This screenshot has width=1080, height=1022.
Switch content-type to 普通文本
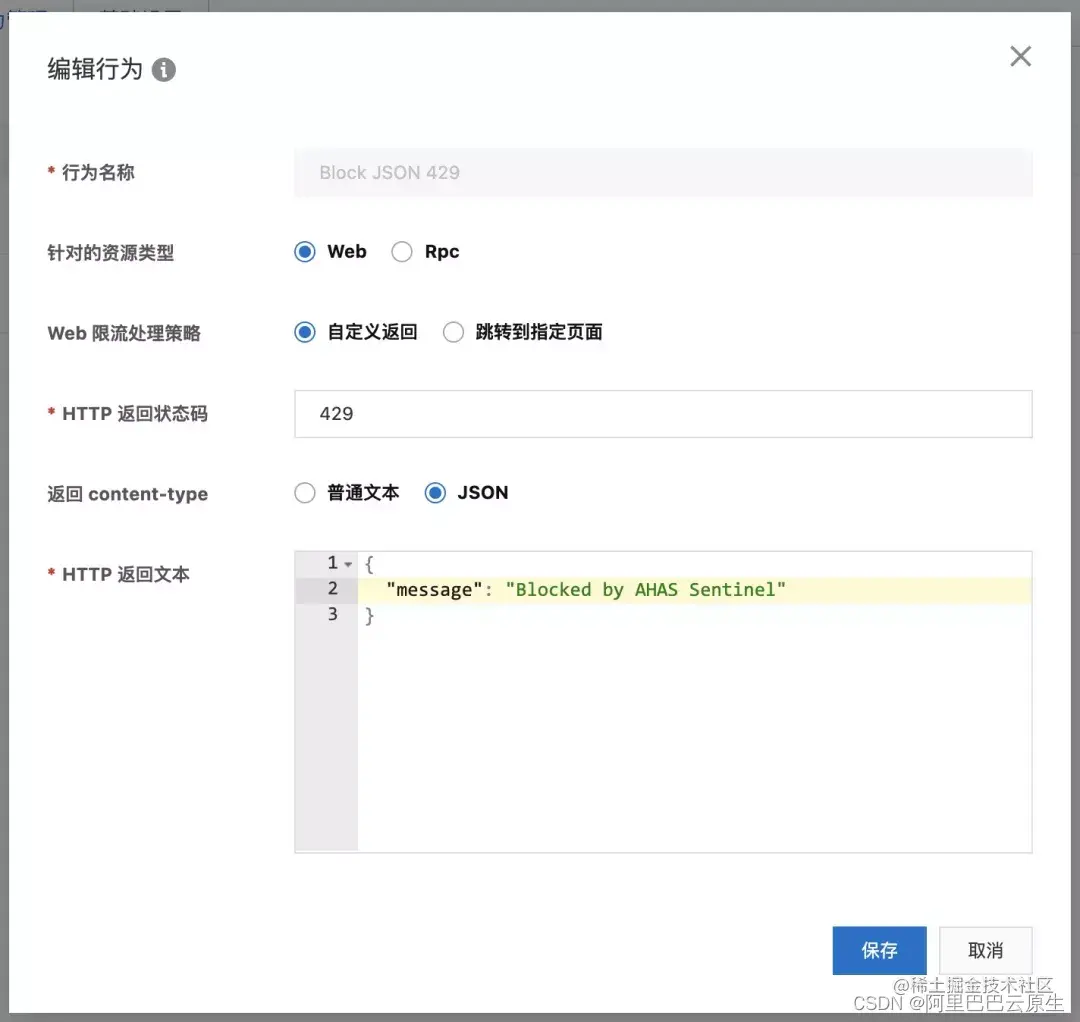pos(305,492)
